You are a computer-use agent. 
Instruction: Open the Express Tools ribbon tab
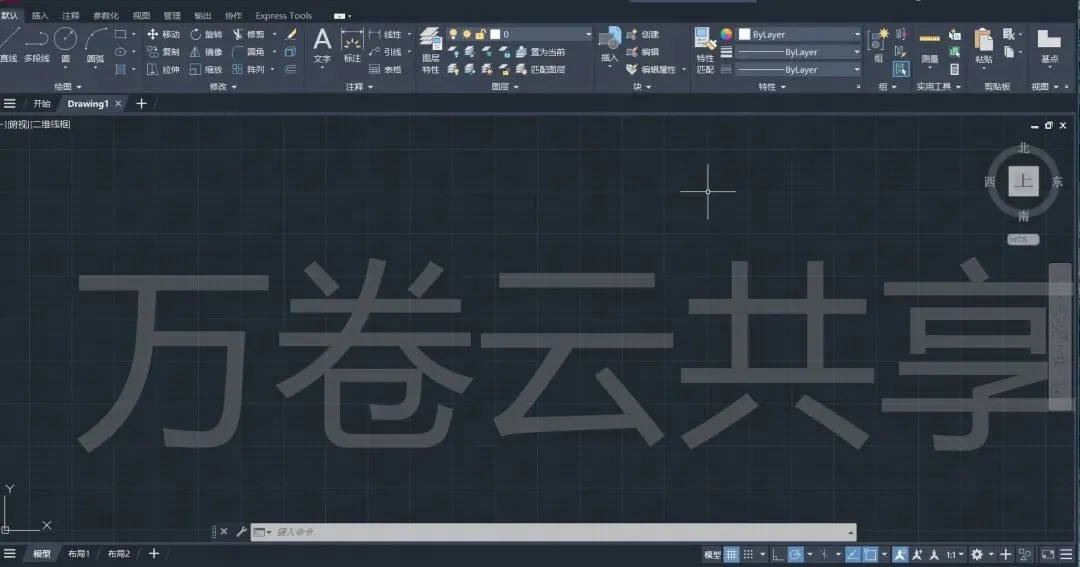pyautogui.click(x=284, y=15)
